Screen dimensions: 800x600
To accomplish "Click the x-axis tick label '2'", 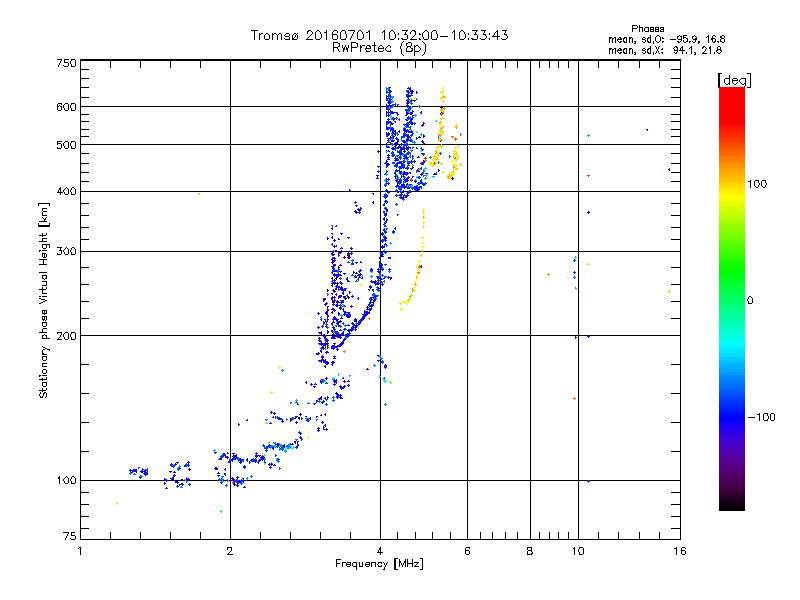I will pos(230,551).
